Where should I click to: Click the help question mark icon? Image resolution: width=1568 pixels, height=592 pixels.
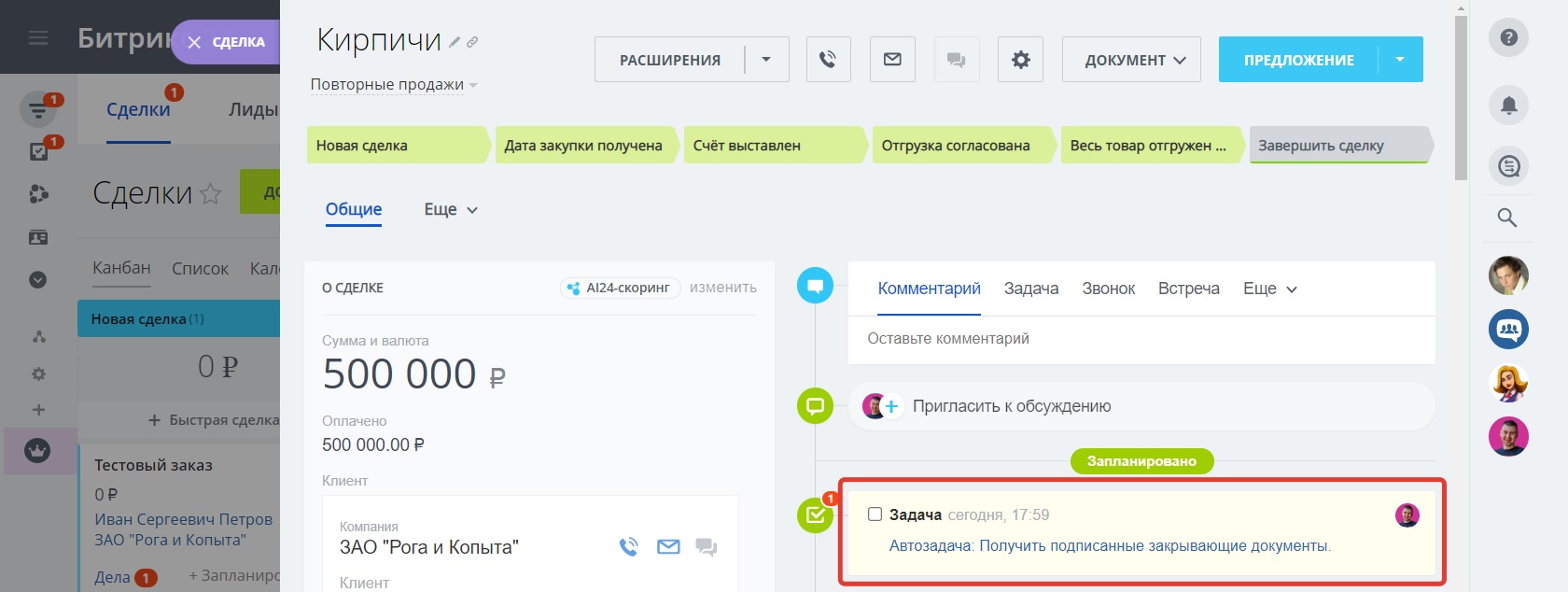point(1508,38)
